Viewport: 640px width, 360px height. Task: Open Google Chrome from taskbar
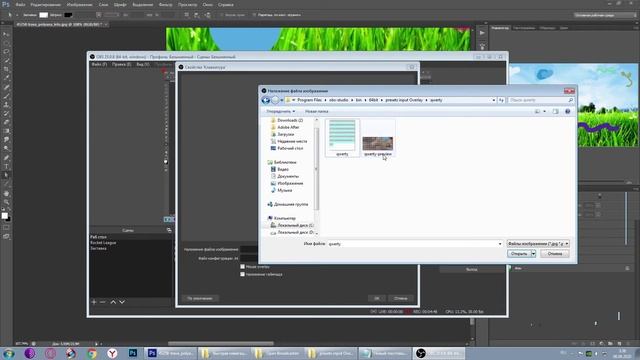[92, 353]
